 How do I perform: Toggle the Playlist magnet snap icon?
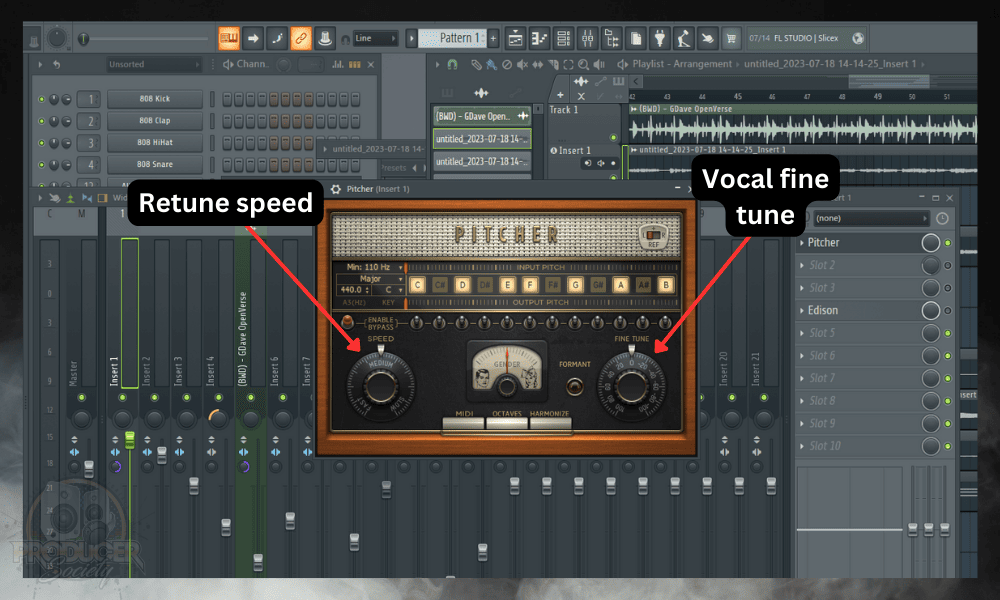(452, 64)
